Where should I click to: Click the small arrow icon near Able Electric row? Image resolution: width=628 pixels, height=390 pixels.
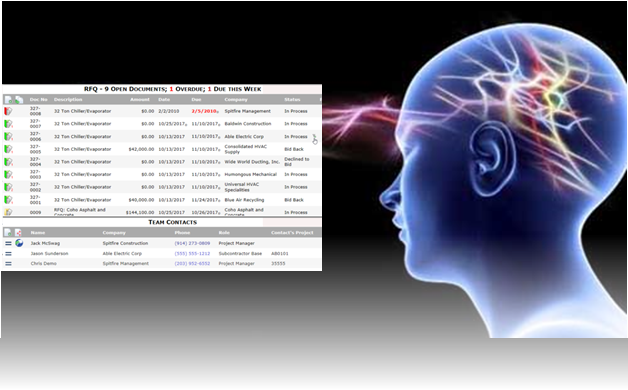pyautogui.click(x=315, y=139)
